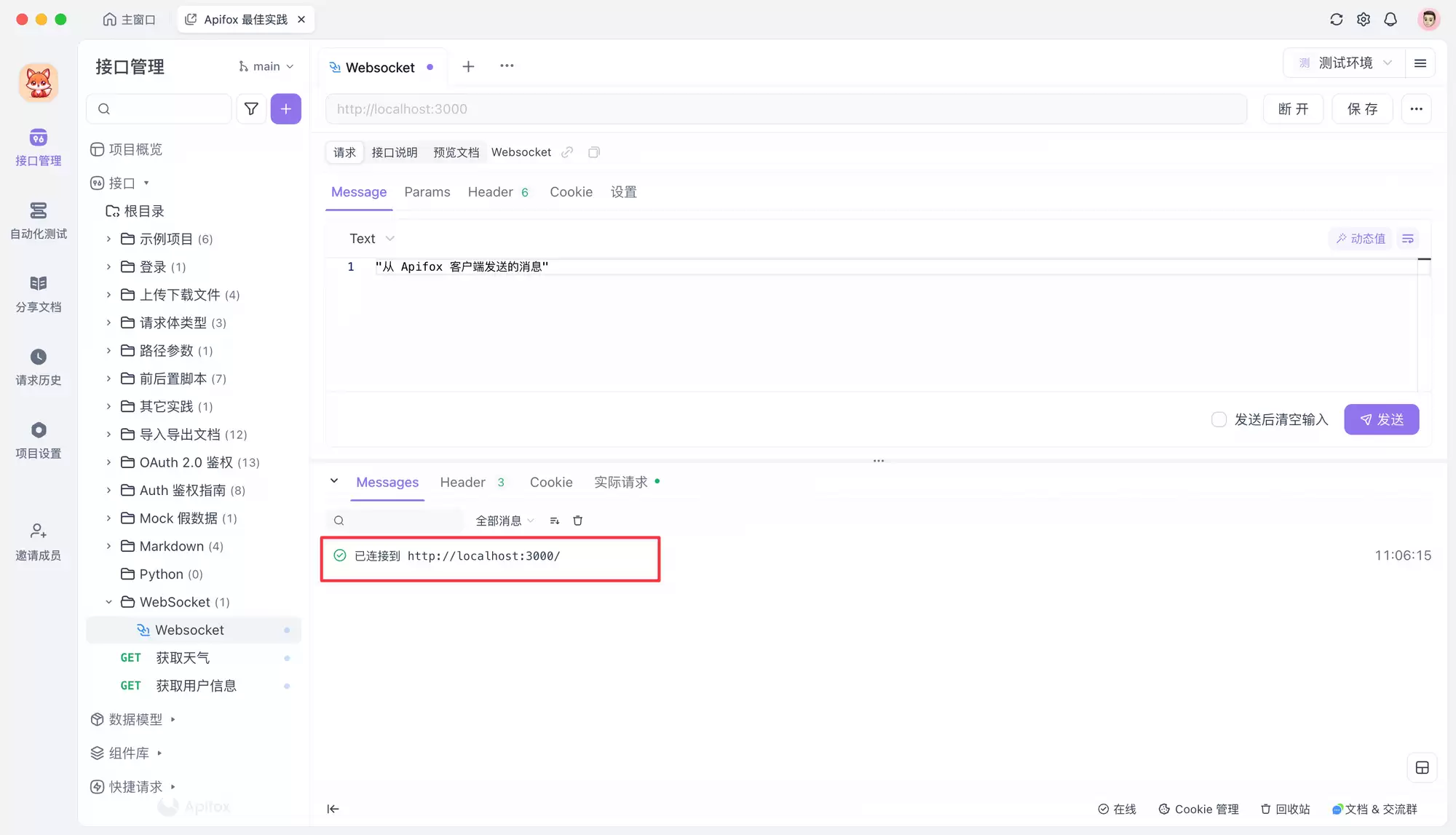The height and width of the screenshot is (835, 1456).
Task: Open the settings gear in title bar
Action: (1364, 20)
